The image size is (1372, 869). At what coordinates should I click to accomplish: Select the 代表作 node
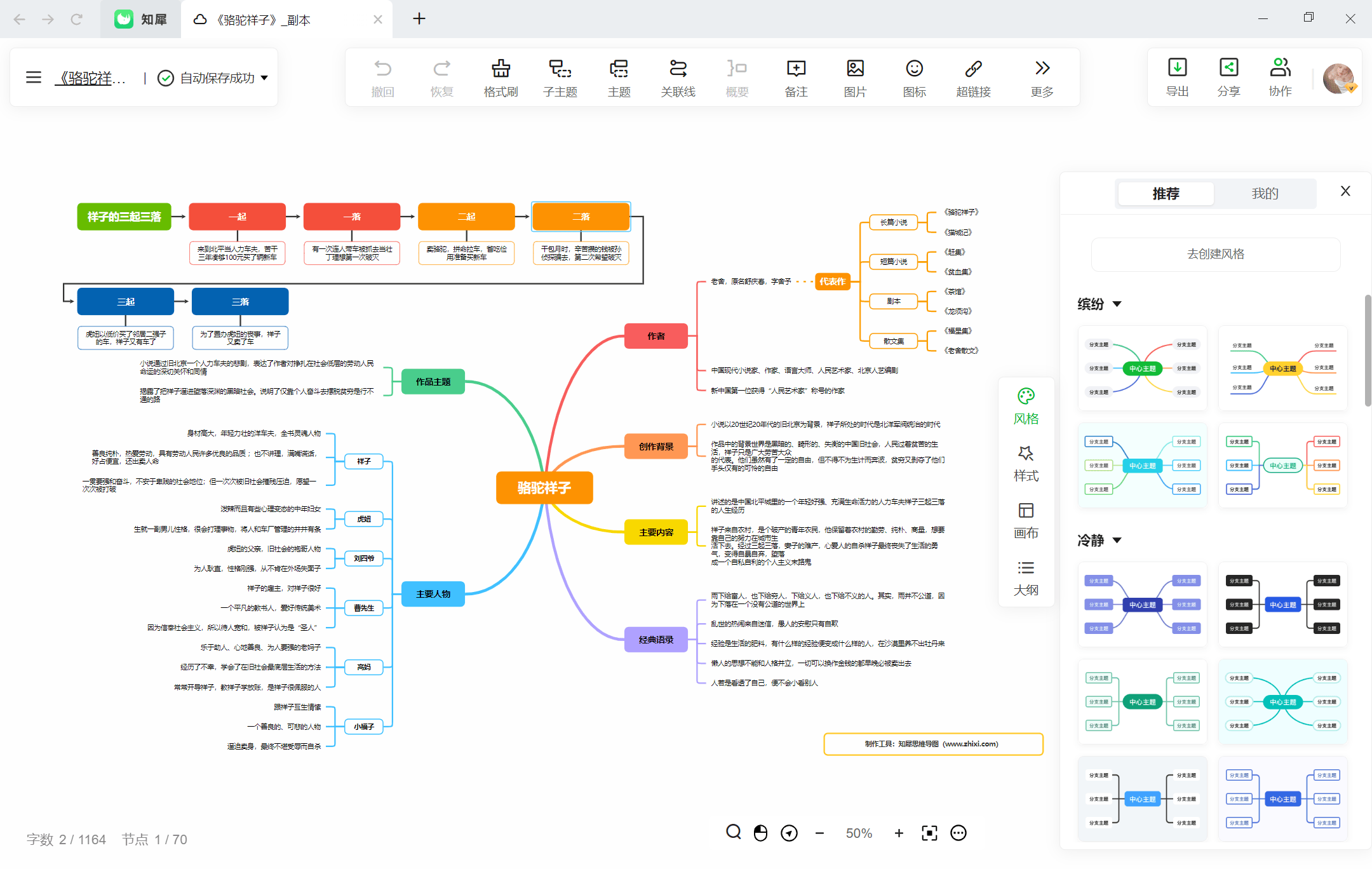click(832, 281)
